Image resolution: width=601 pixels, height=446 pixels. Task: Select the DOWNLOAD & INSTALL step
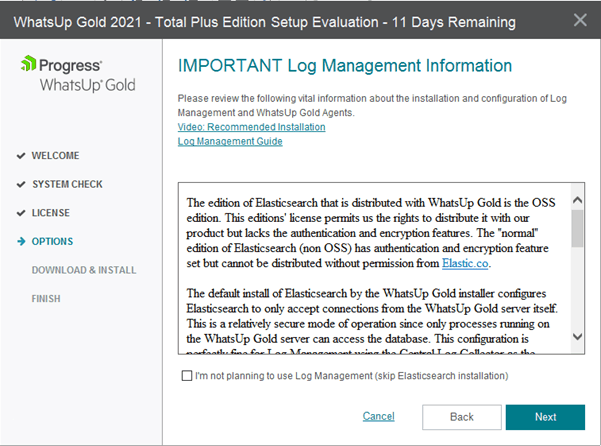[84, 270]
